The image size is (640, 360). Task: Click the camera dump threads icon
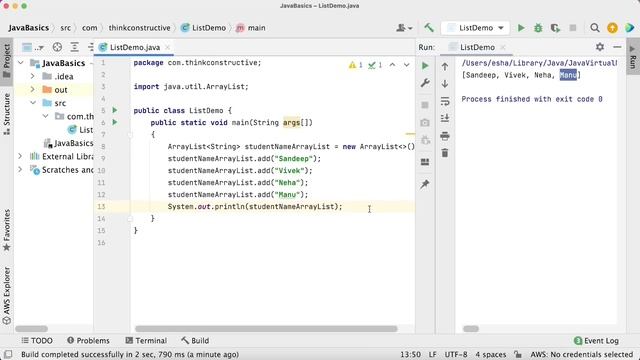tap(425, 122)
